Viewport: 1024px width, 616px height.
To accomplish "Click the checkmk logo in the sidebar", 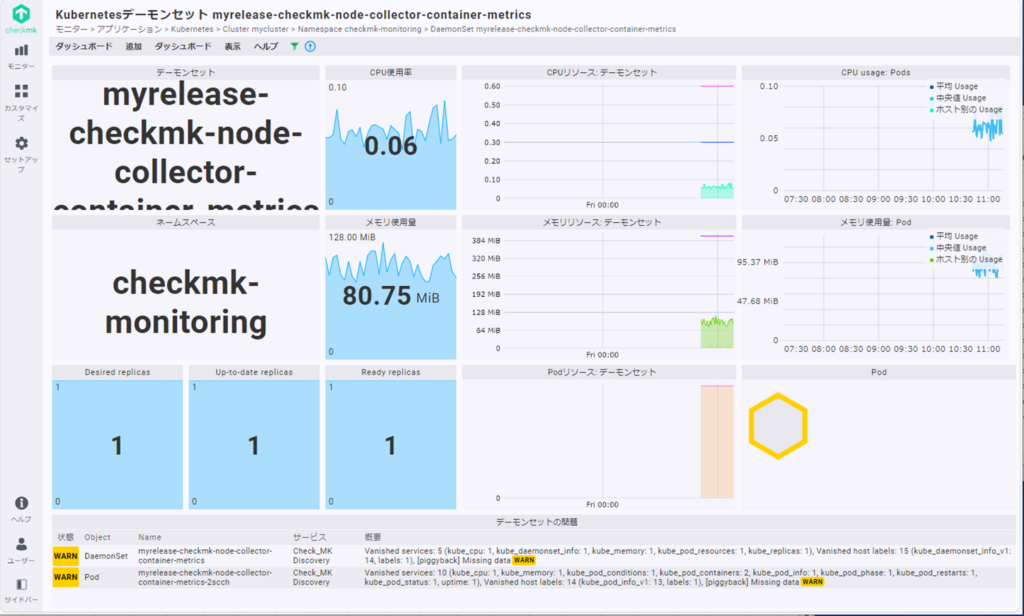I will click(x=21, y=18).
